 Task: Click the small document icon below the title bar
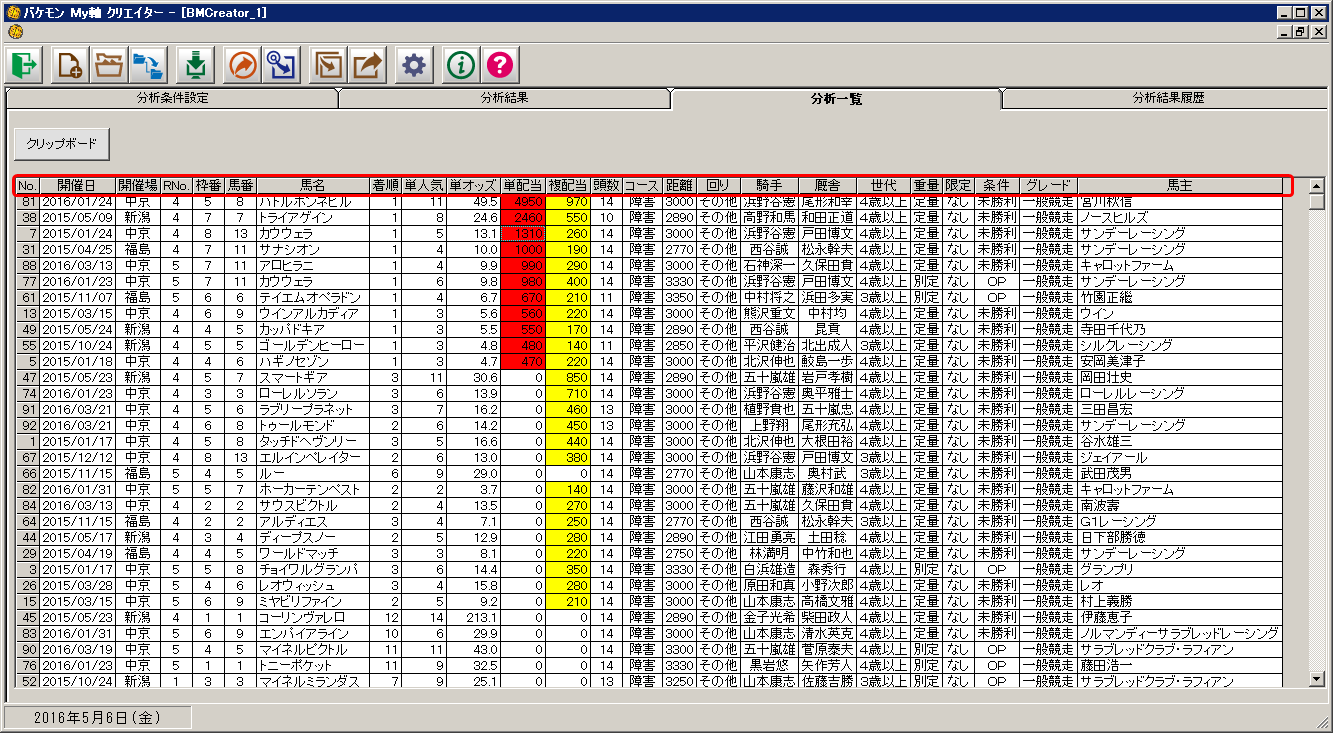(14, 32)
